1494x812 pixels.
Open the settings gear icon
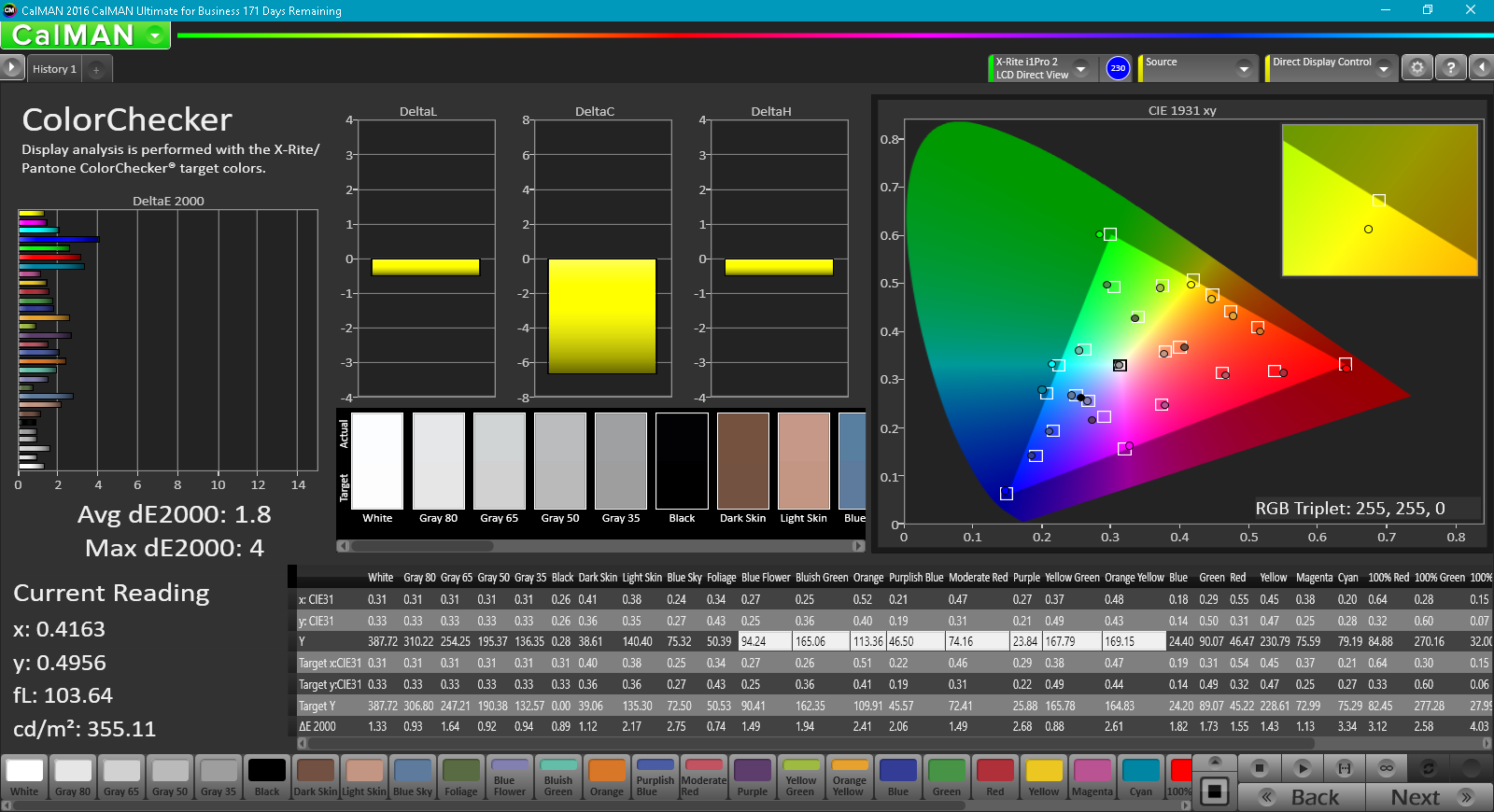pos(1416,68)
